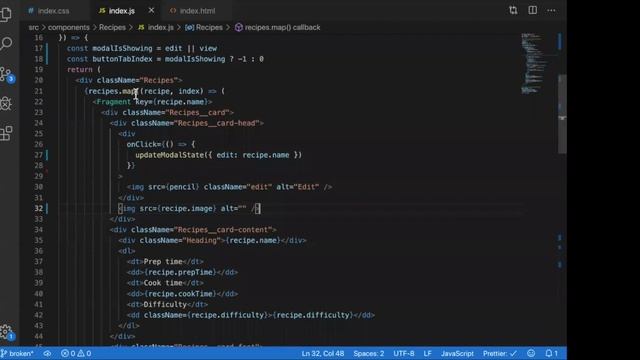Click 'buttonTabIndex' on line 18
The height and width of the screenshot is (360, 640).
(122, 59)
